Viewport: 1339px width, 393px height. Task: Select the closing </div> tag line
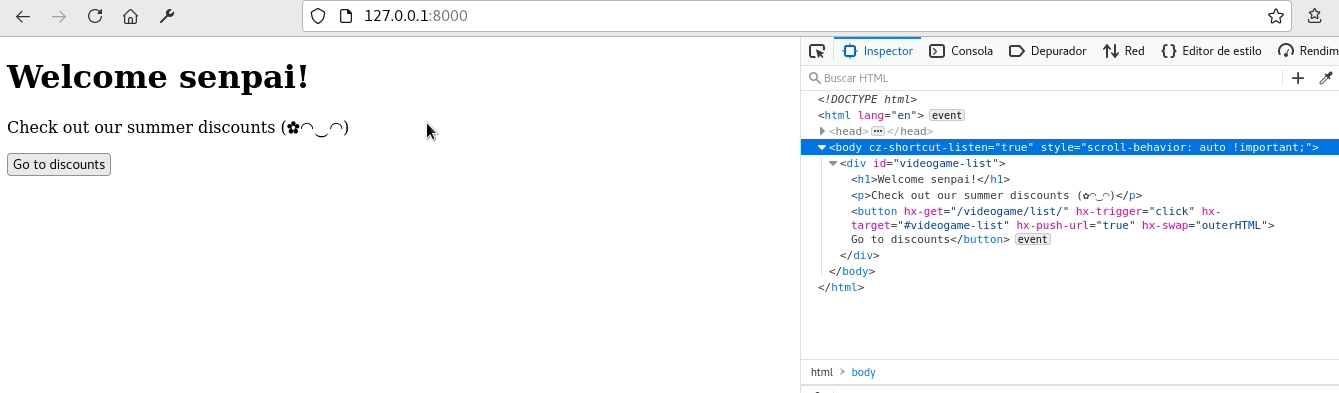[860, 255]
